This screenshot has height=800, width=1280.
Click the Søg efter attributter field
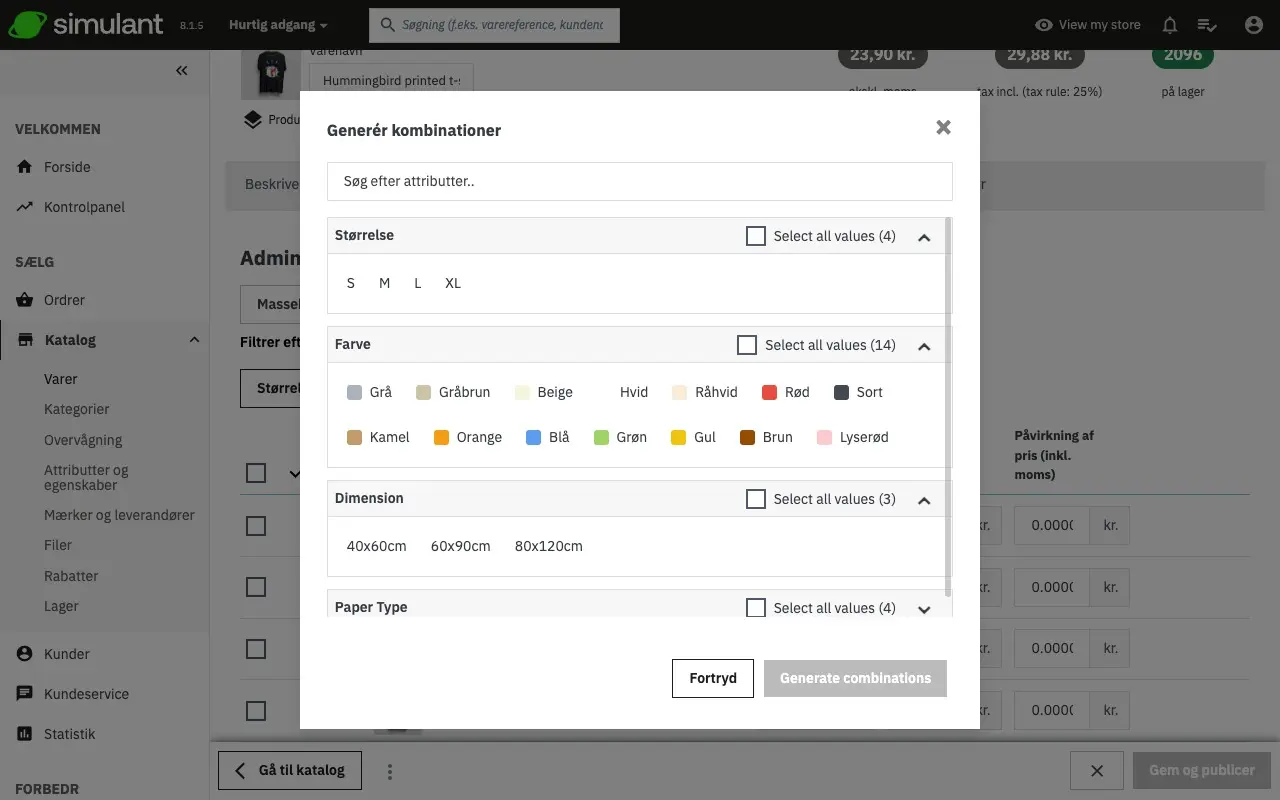(x=639, y=182)
